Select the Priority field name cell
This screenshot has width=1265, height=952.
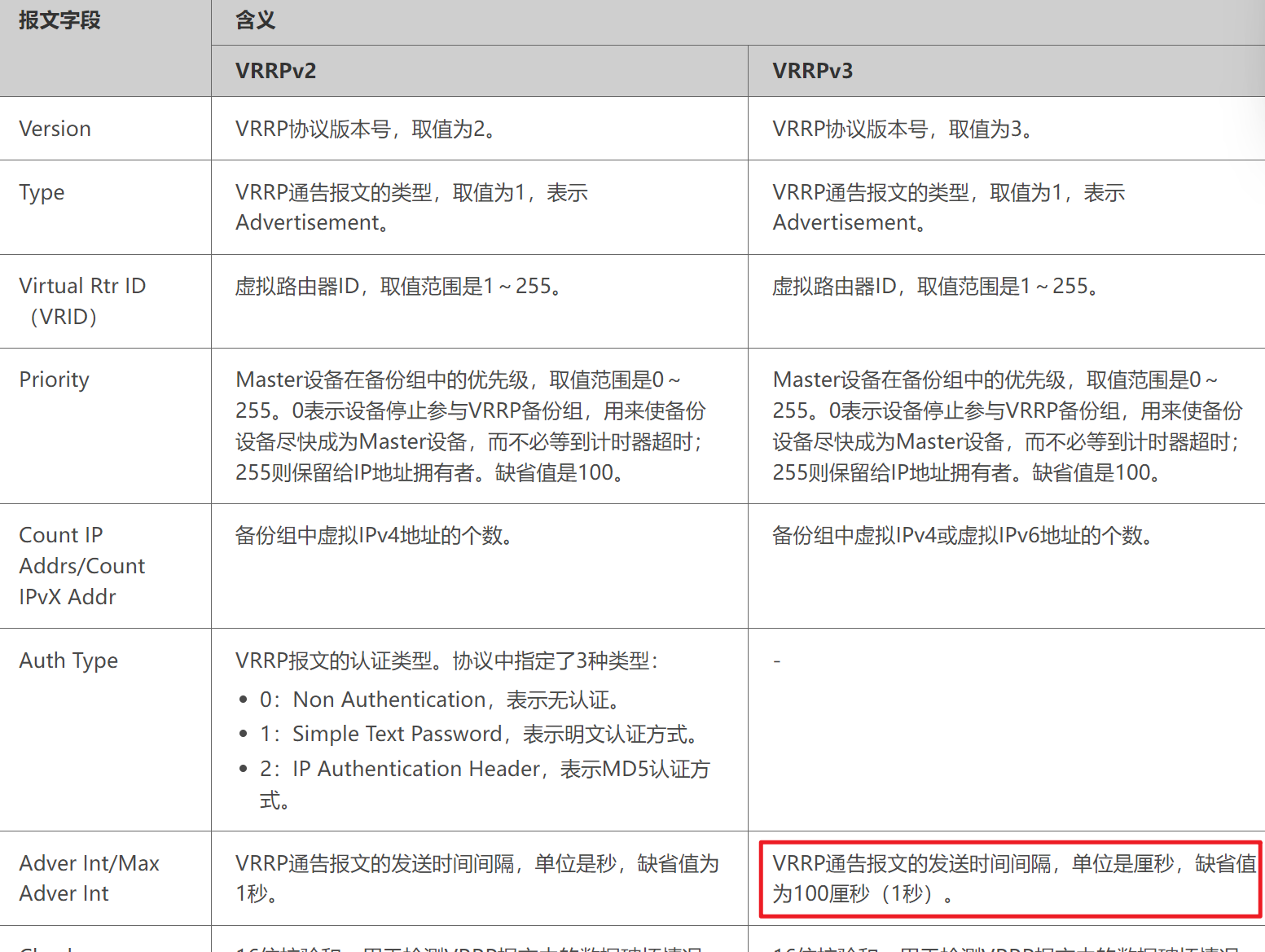click(54, 379)
